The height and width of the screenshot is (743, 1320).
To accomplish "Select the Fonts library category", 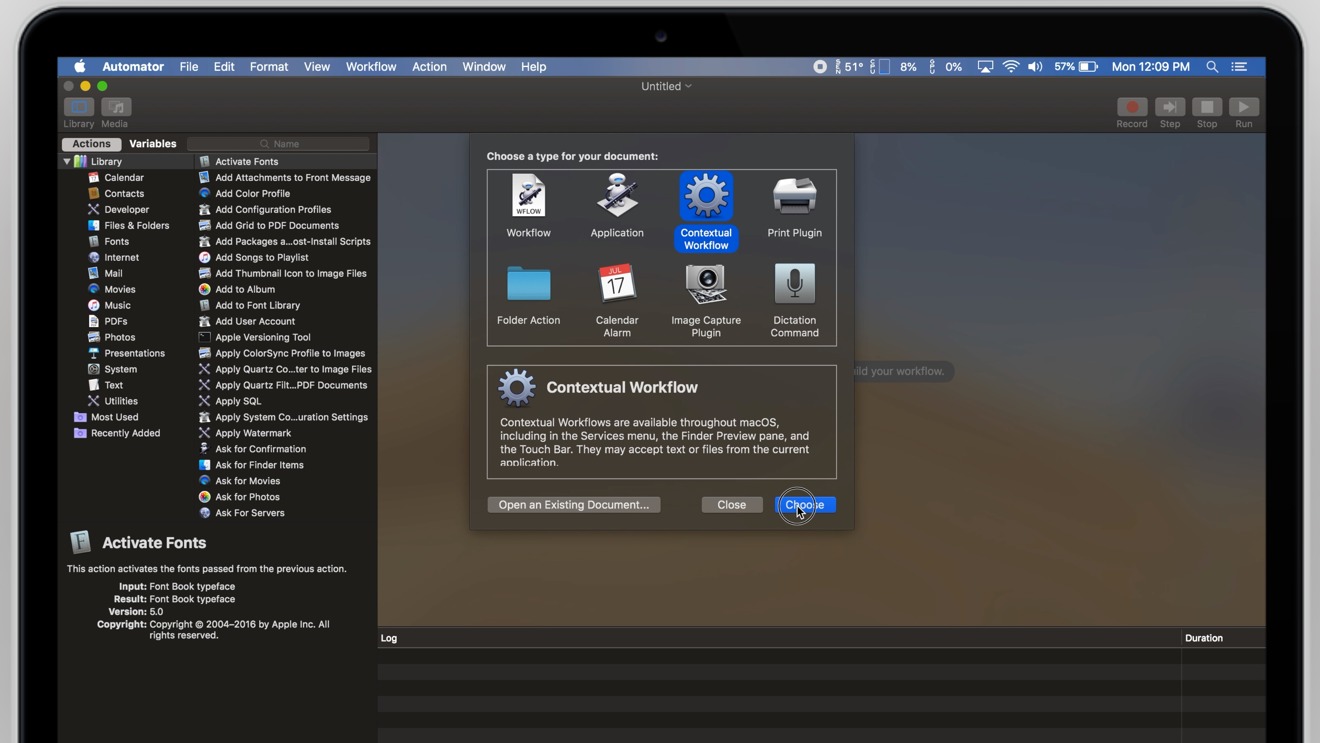I will pos(116,241).
